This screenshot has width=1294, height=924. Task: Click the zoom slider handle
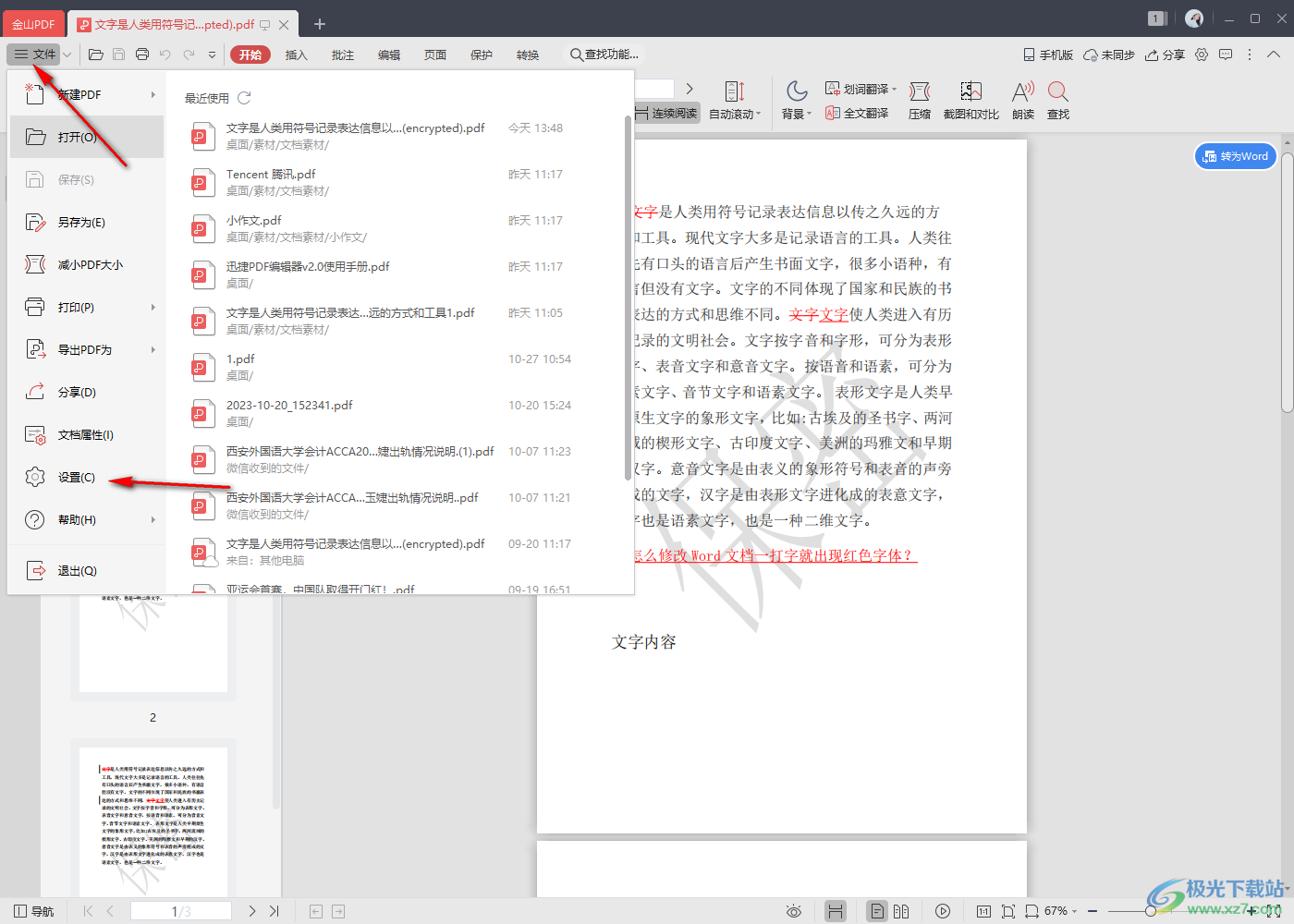coord(1151,911)
